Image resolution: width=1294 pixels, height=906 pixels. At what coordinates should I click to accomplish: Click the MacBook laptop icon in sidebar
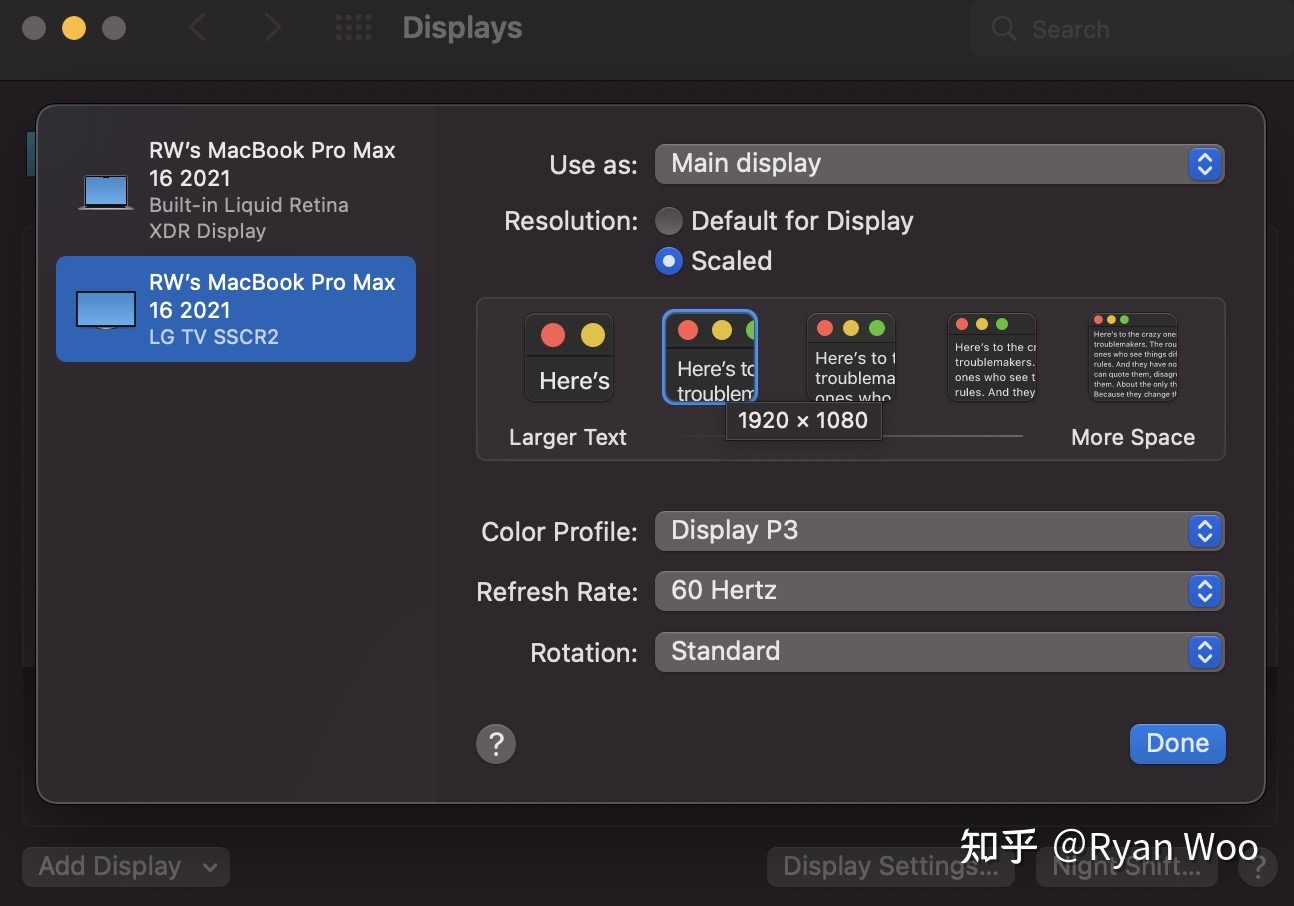click(106, 191)
